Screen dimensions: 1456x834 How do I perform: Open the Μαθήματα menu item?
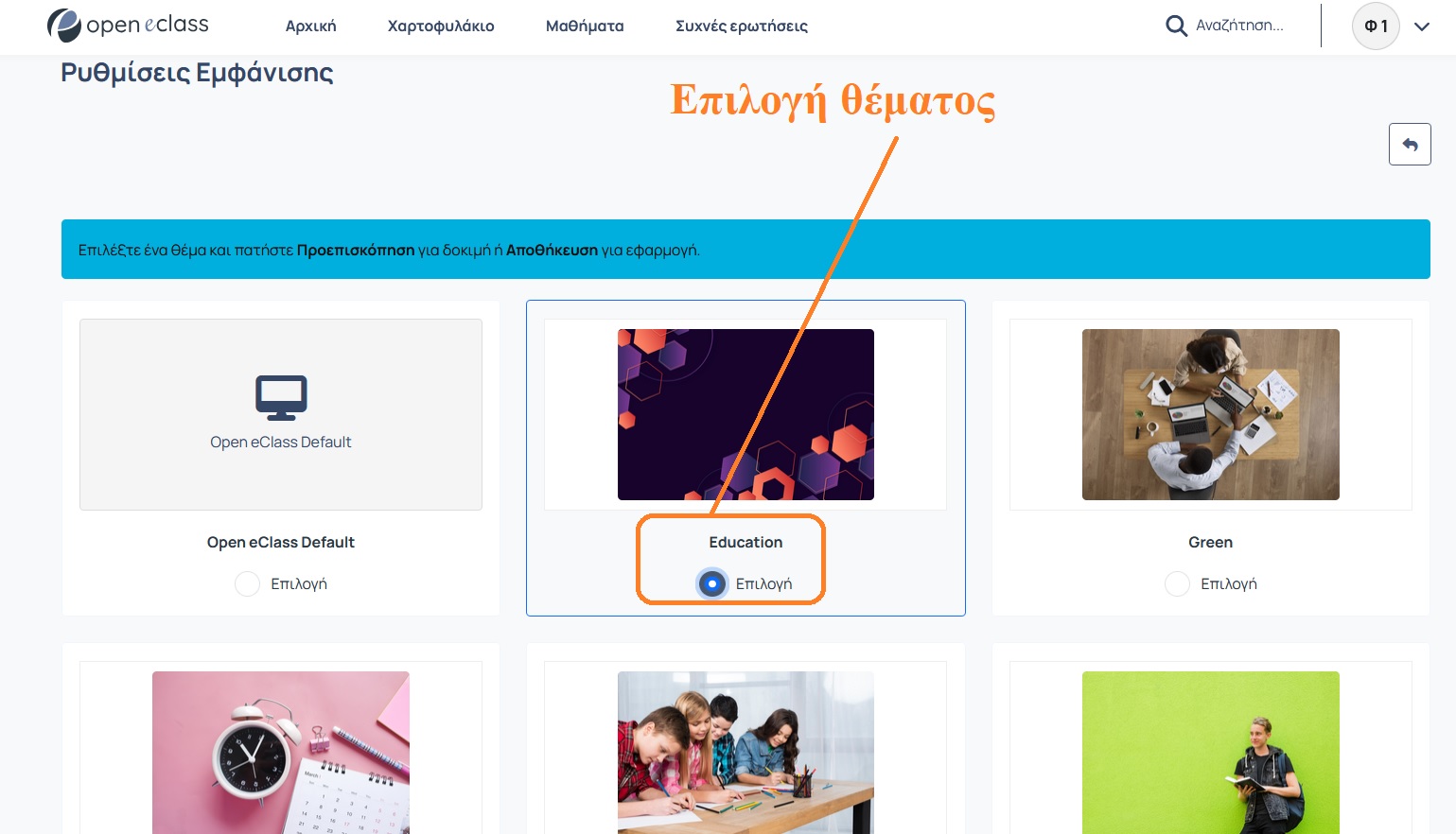tap(585, 26)
